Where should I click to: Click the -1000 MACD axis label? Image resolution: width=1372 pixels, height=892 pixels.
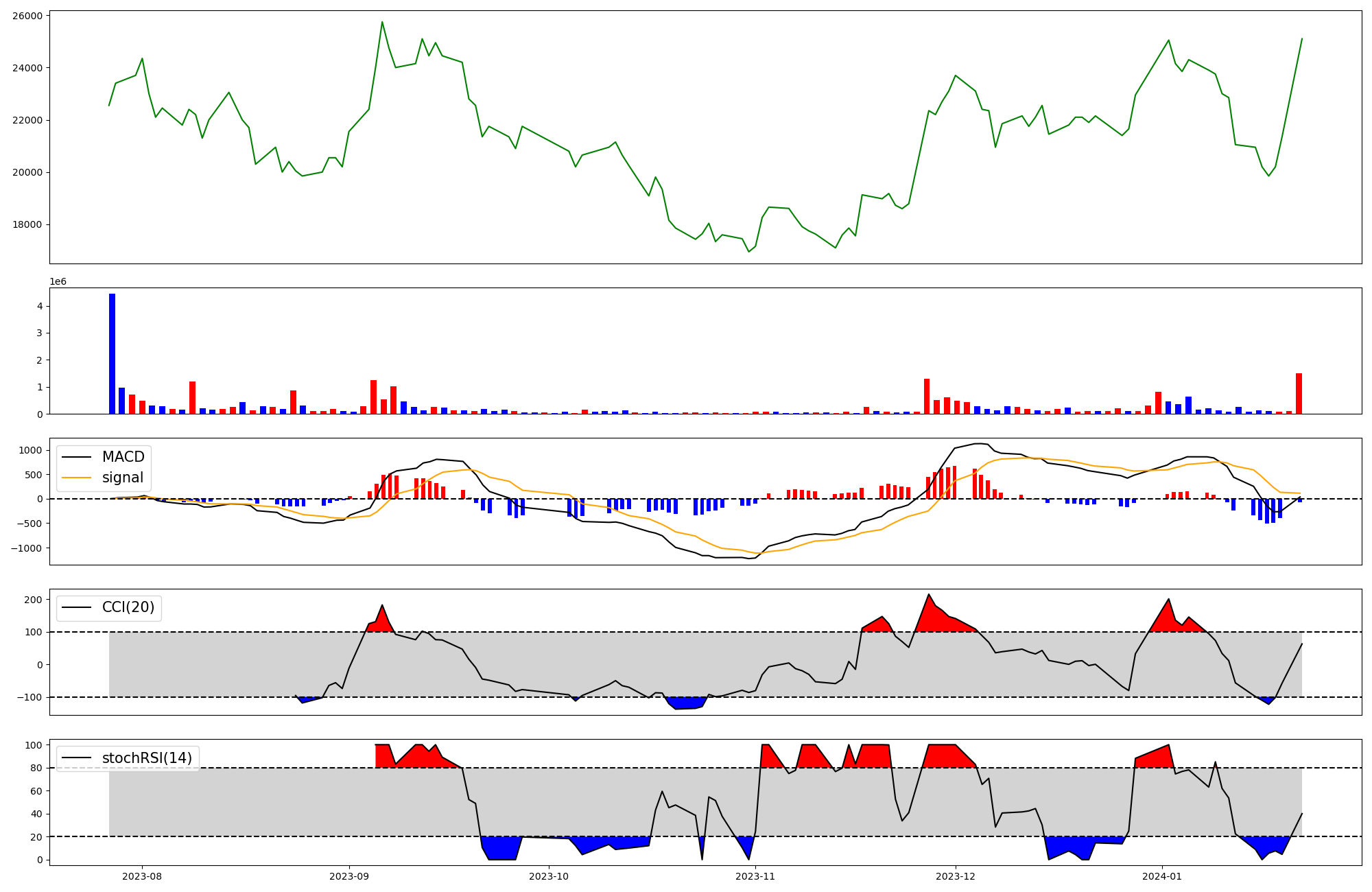26,548
